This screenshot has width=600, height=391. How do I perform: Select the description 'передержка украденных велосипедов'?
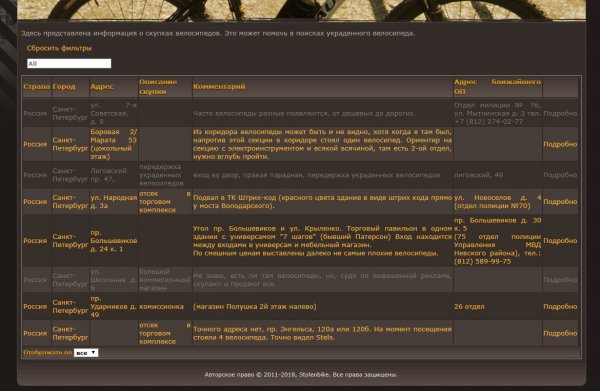tap(161, 175)
